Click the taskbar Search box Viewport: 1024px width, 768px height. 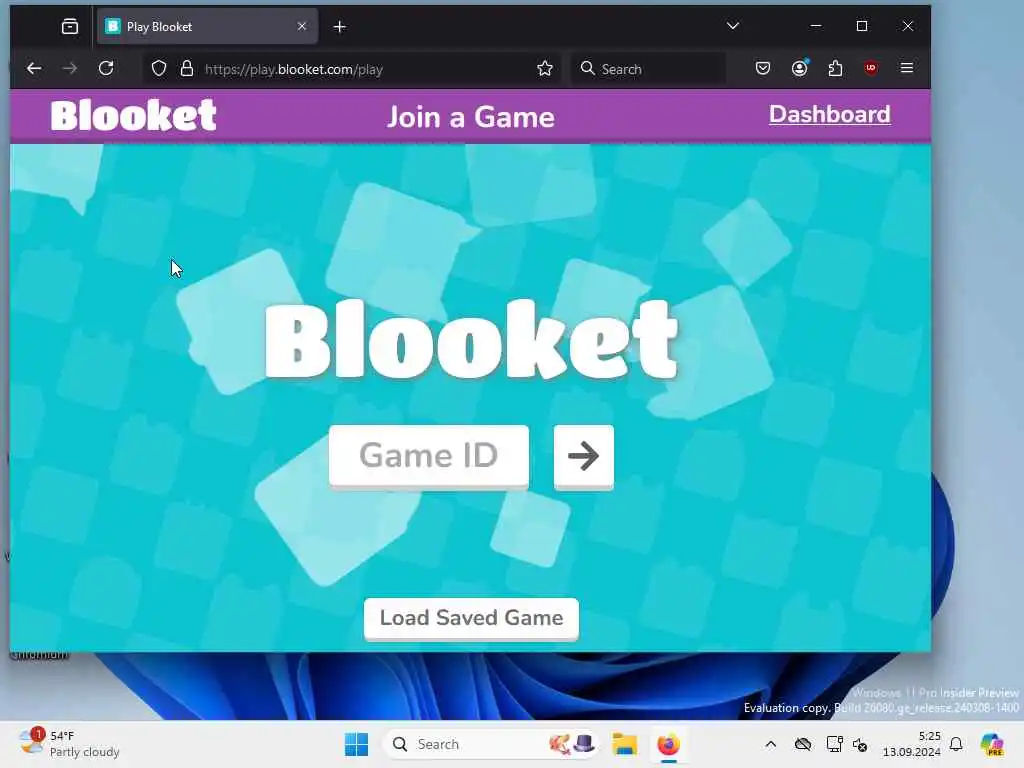[491, 744]
